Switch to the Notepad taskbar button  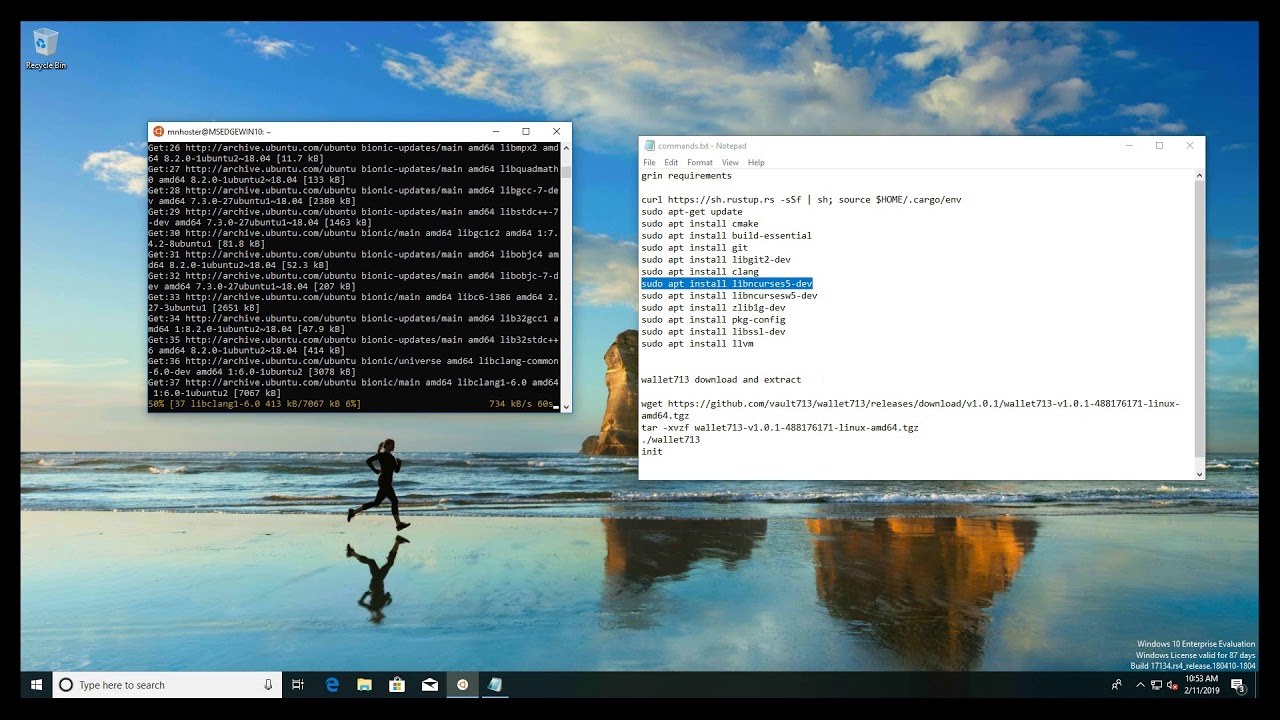tap(494, 685)
